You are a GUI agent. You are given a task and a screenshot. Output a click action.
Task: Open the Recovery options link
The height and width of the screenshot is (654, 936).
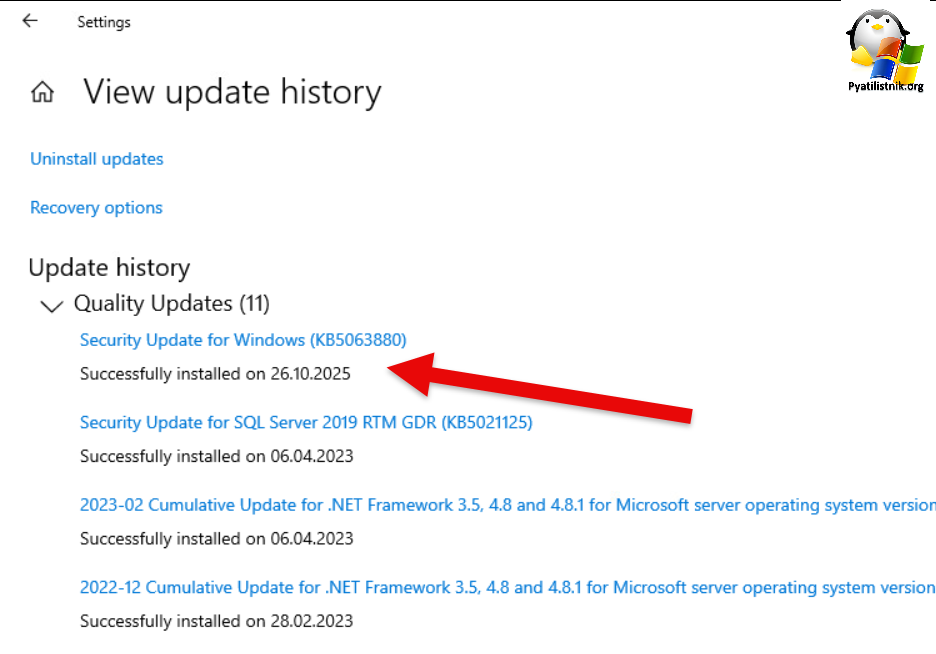tap(96, 208)
